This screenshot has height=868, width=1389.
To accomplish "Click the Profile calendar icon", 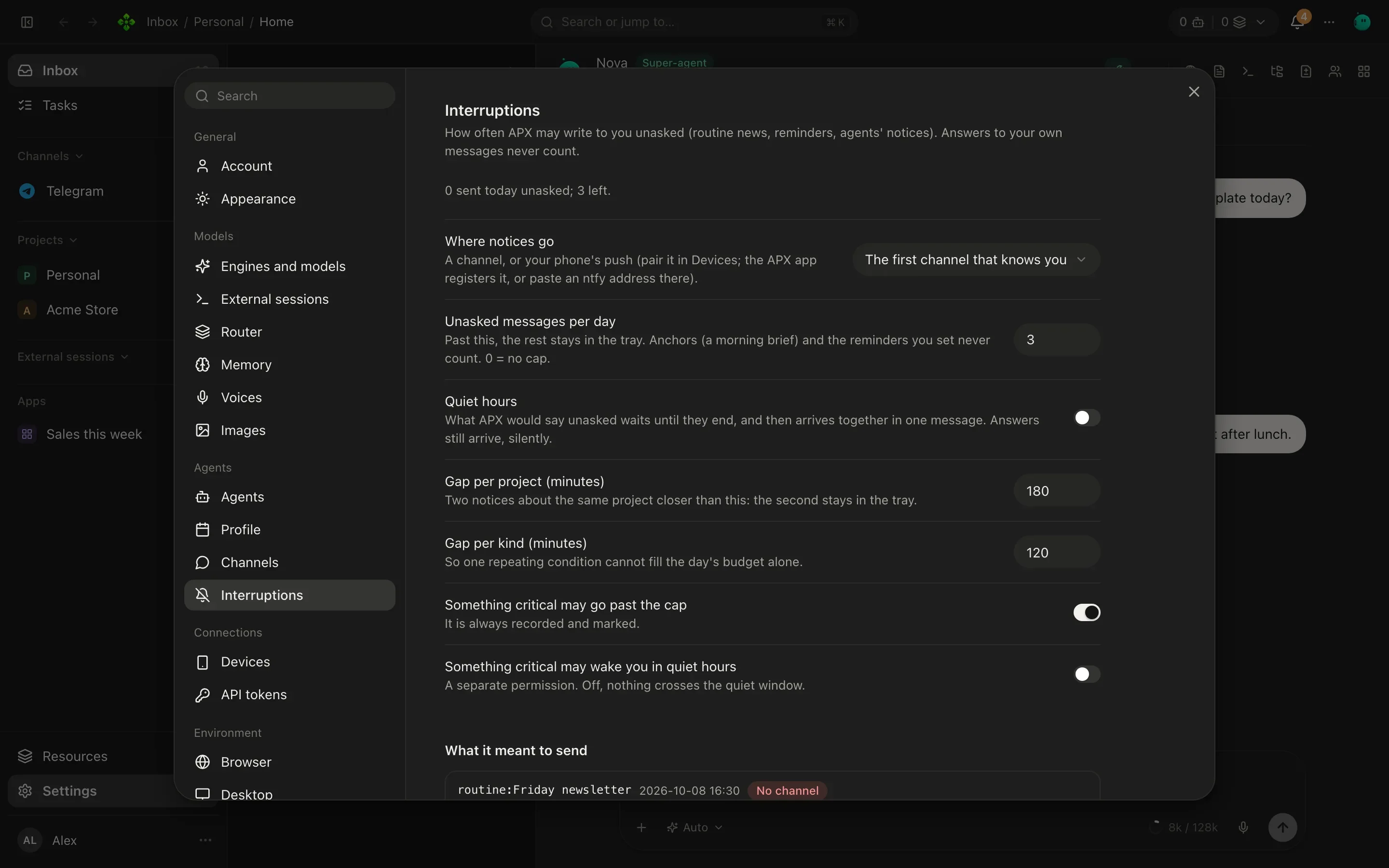I will (202, 529).
